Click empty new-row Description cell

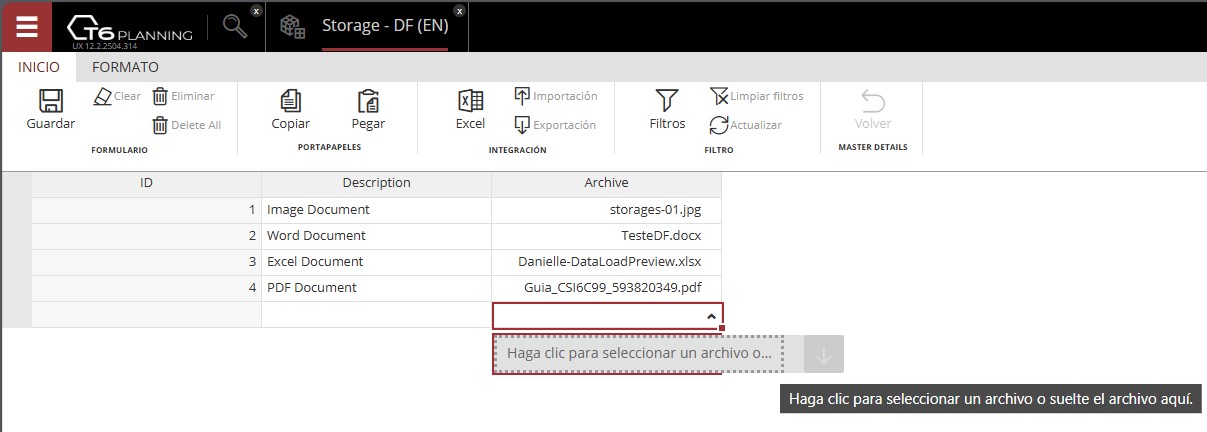point(376,314)
